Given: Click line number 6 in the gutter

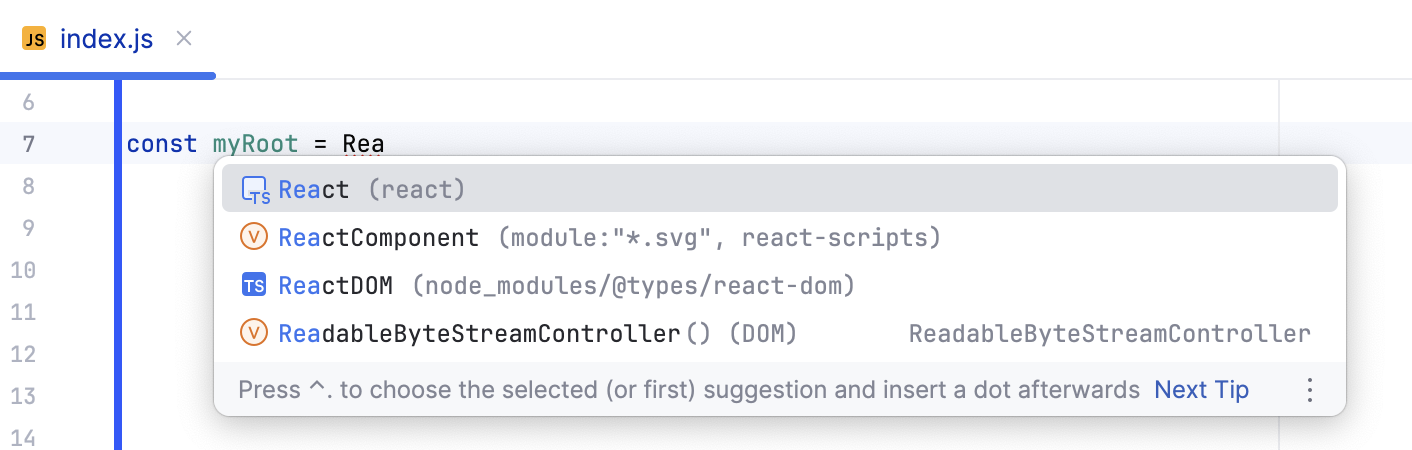Looking at the screenshot, I should pos(28,102).
